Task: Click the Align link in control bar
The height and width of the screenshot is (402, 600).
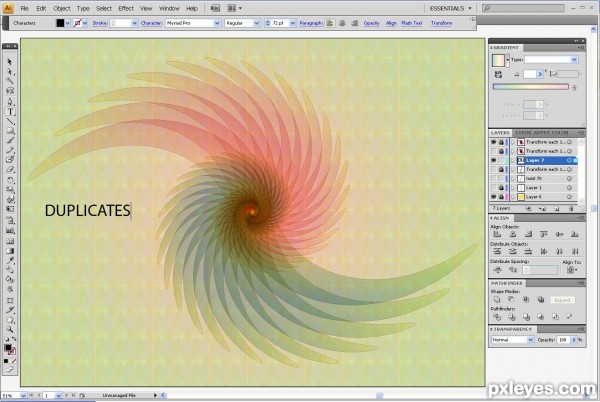Action: 391,23
